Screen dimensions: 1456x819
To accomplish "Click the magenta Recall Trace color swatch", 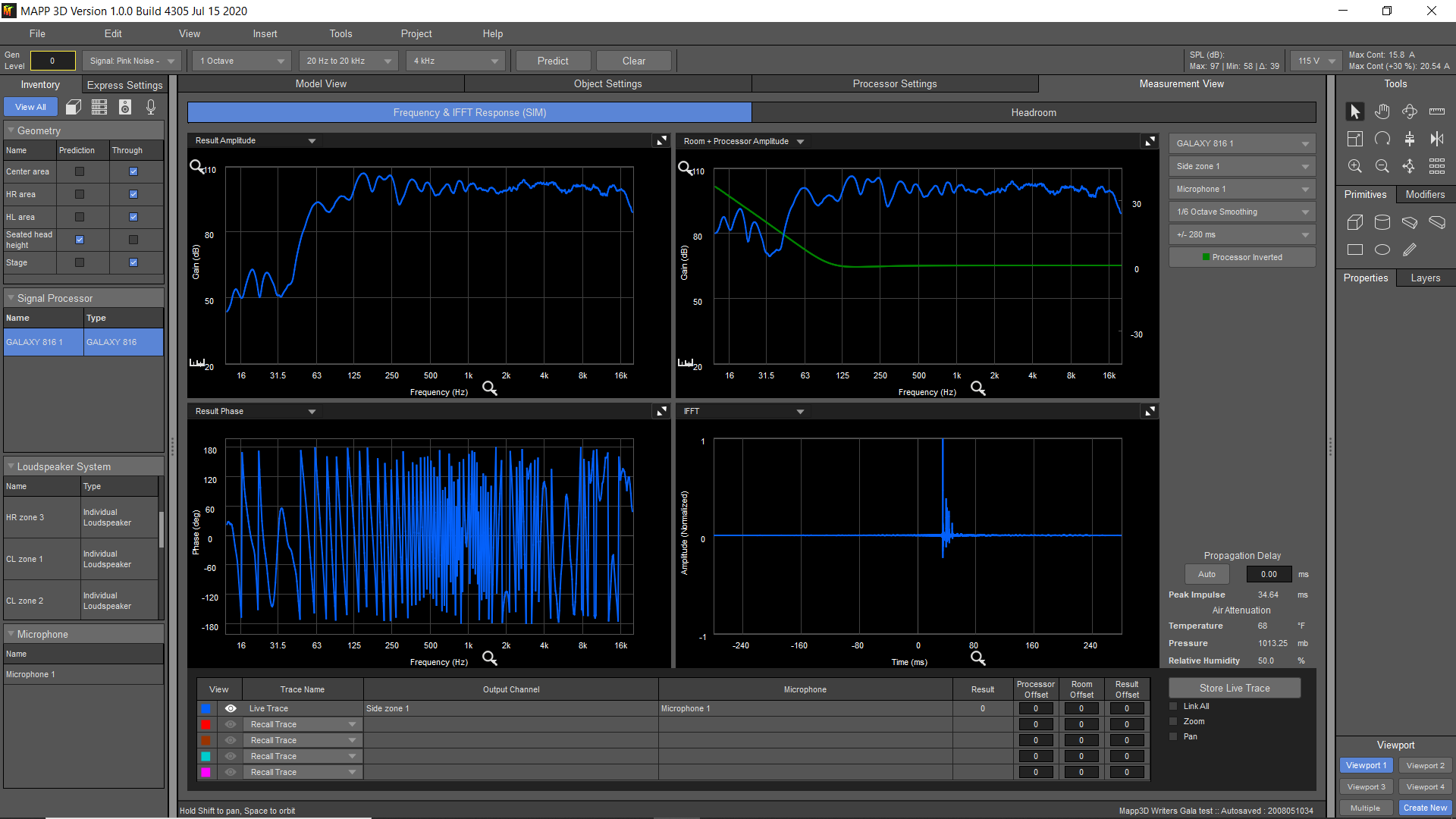I will pyautogui.click(x=206, y=772).
